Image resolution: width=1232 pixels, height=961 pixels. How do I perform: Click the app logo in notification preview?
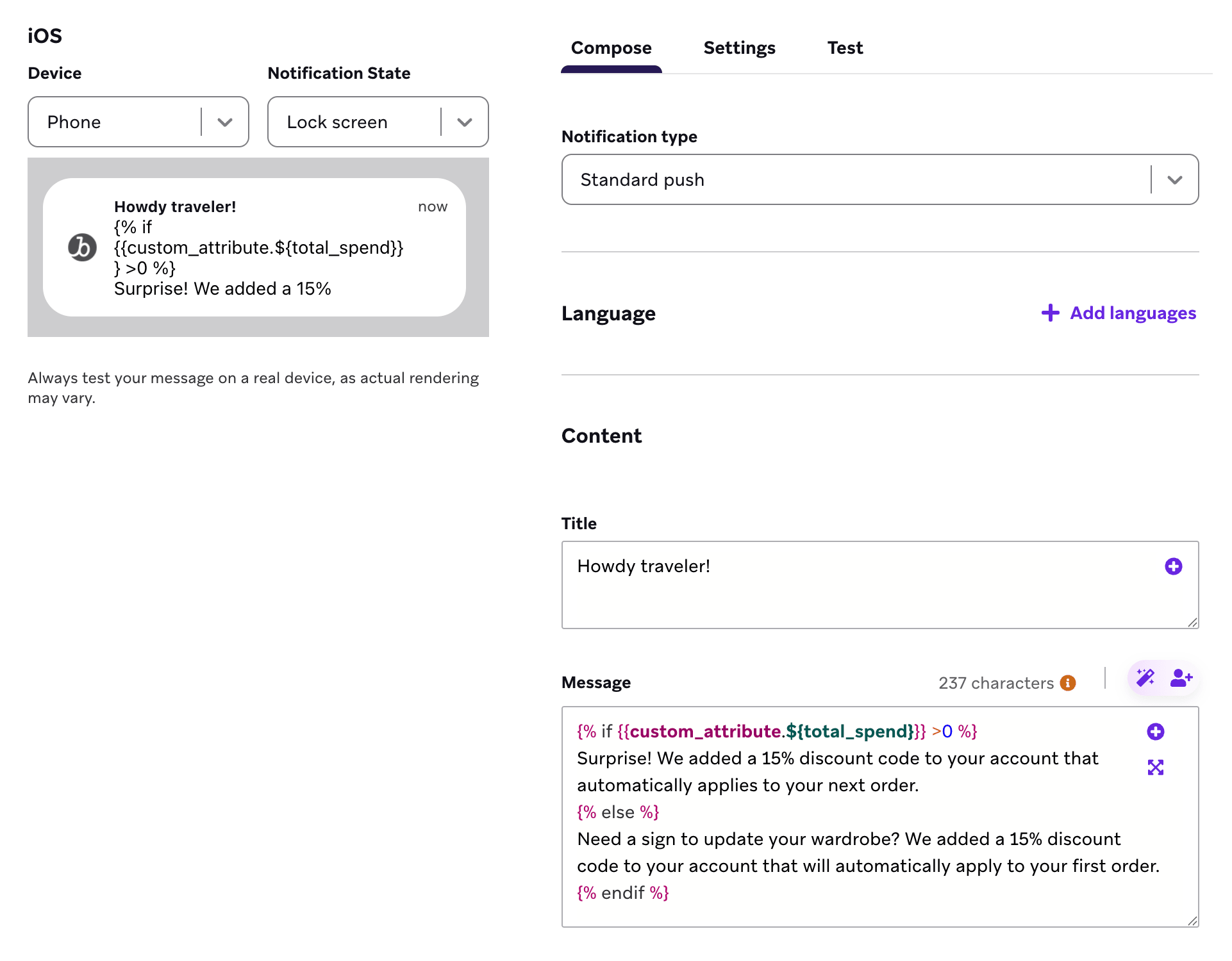click(82, 247)
